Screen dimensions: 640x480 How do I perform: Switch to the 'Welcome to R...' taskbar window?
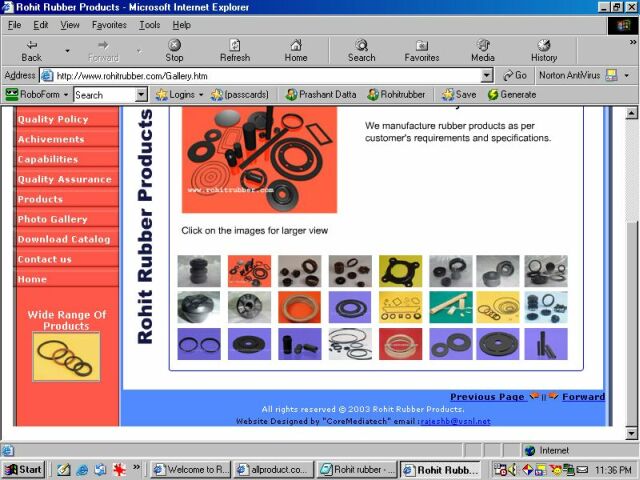tap(191, 470)
